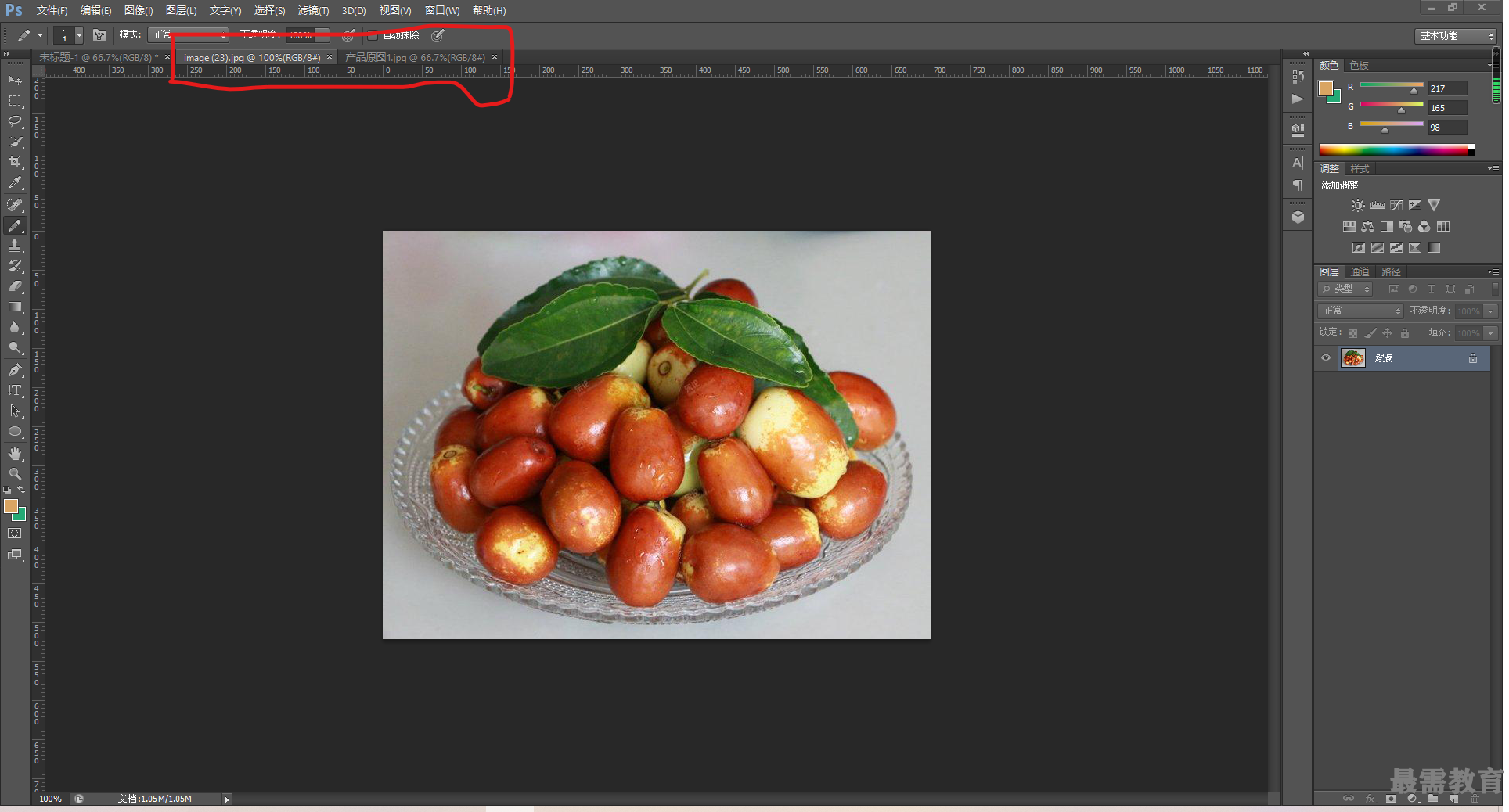Open the tool preset picker arrow
This screenshot has height=812, width=1509.
[39, 35]
